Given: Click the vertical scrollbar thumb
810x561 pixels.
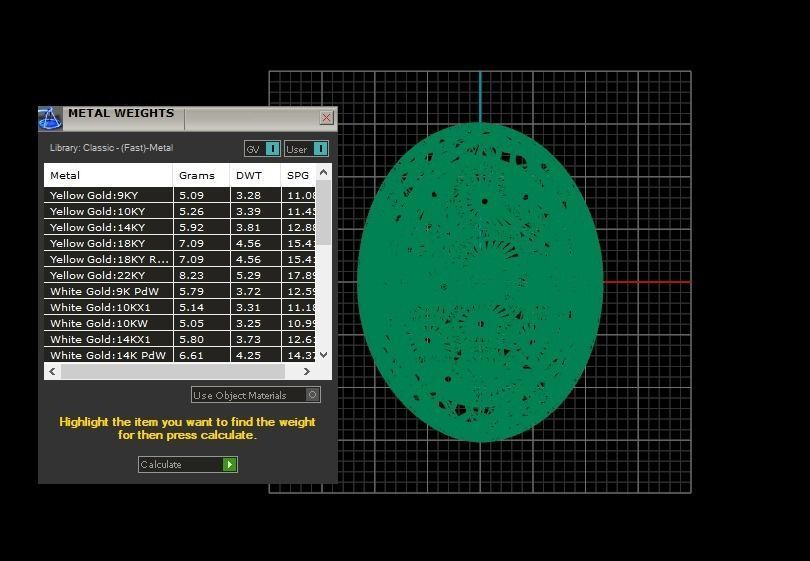Looking at the screenshot, I should coord(323,212).
